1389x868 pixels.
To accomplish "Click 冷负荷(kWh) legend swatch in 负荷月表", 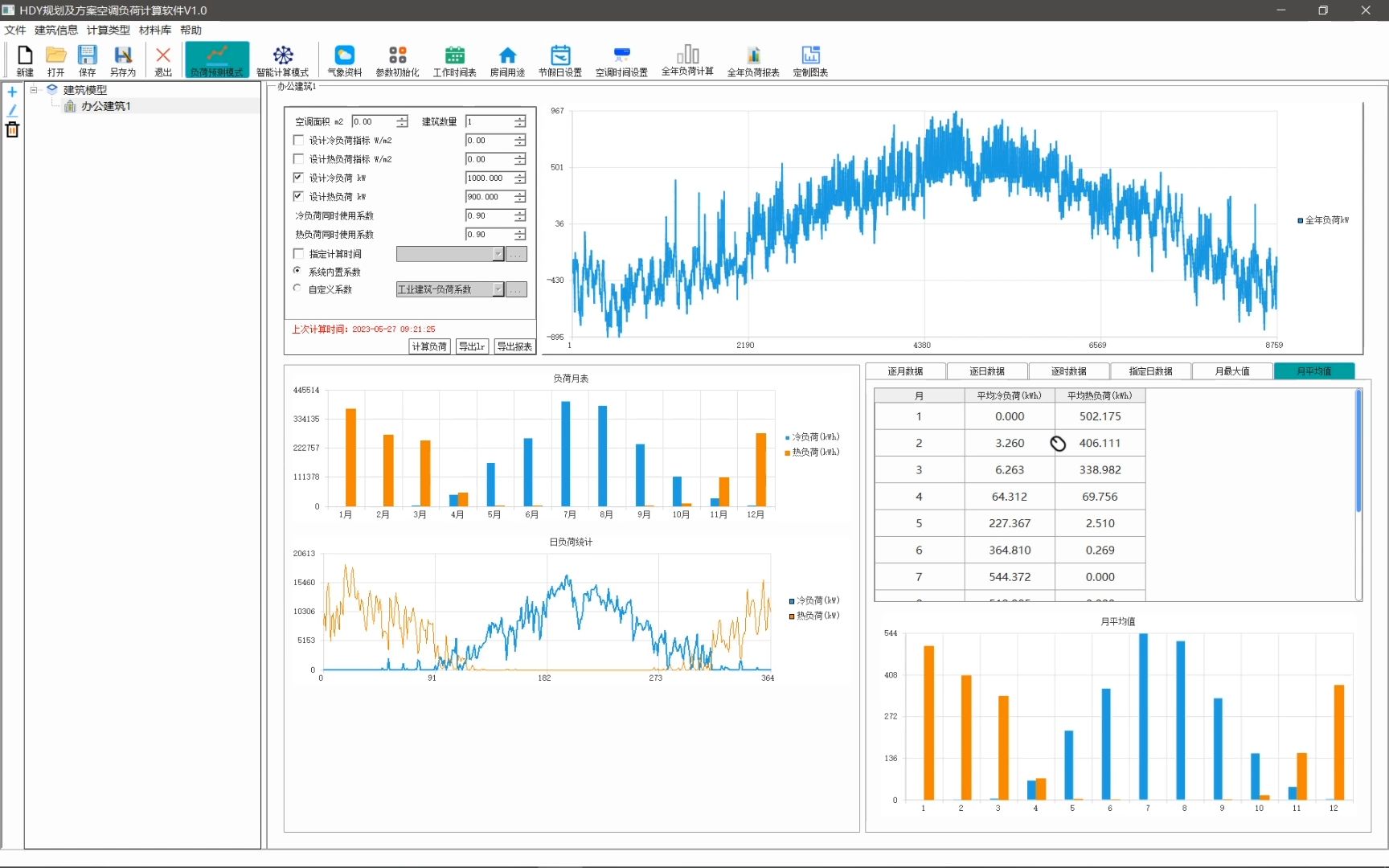I will 788,437.
